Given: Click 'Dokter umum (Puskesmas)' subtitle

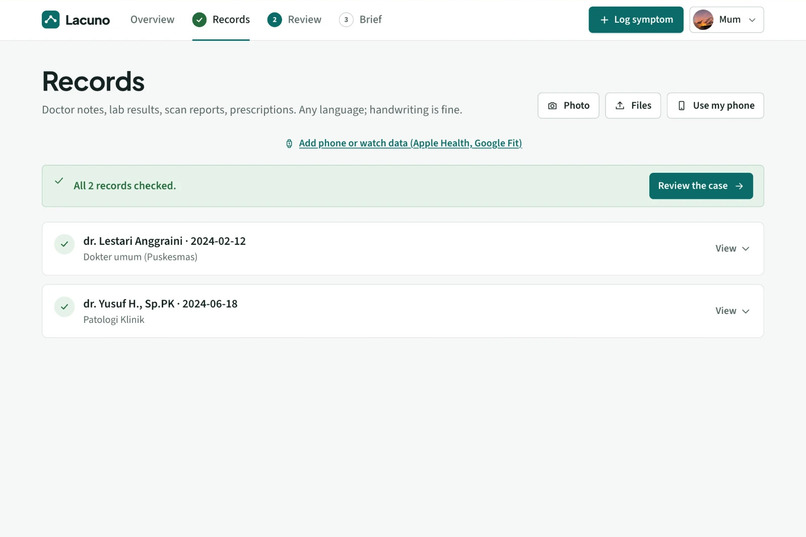Looking at the screenshot, I should [140, 257].
